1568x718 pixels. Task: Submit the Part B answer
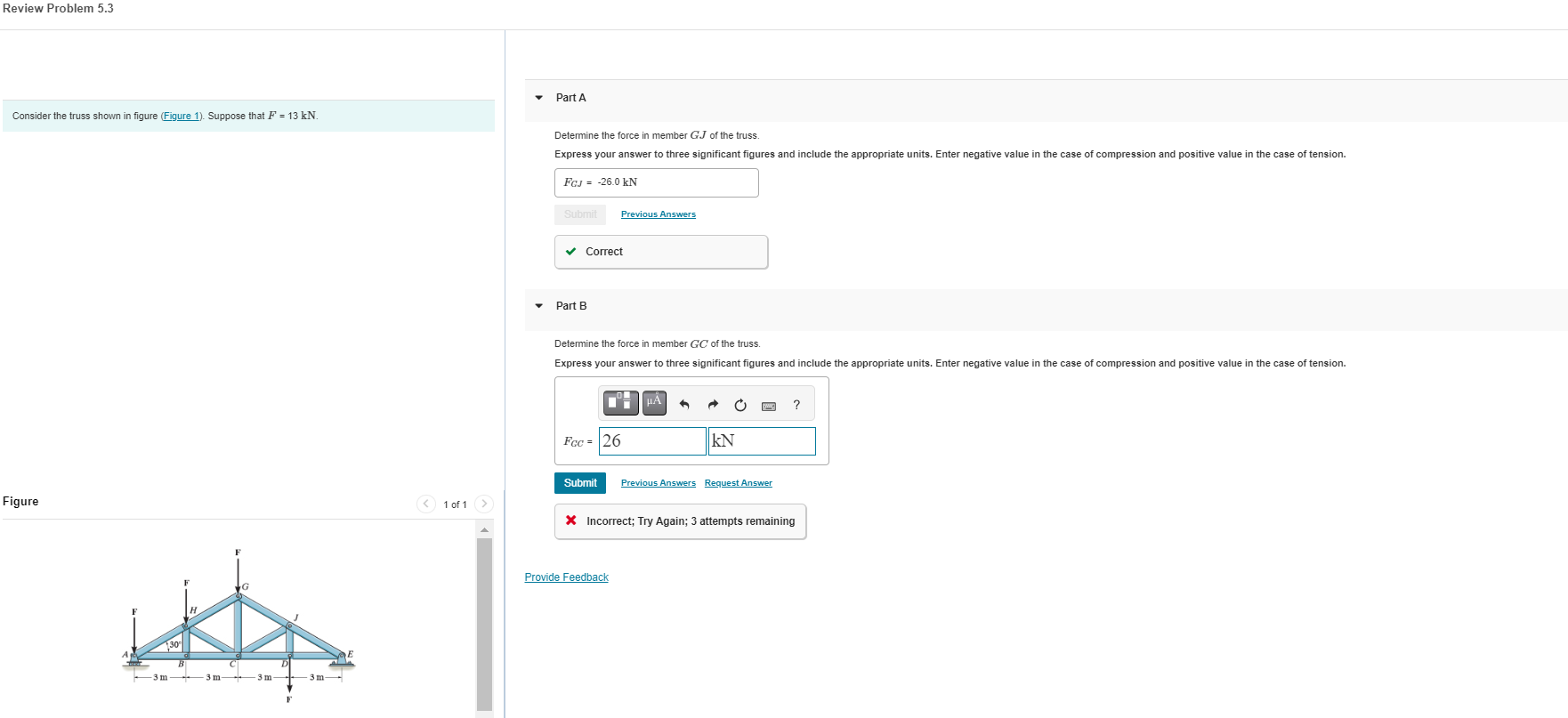click(580, 483)
